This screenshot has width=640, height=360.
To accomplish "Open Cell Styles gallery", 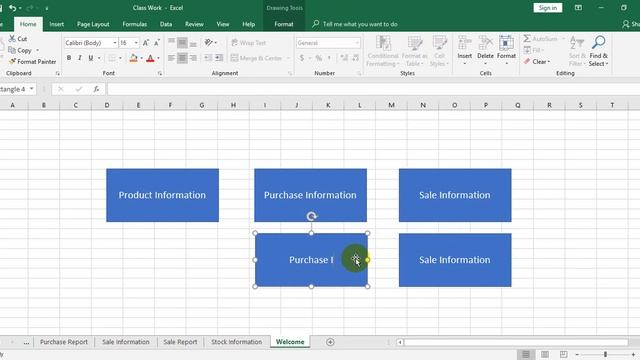I will pos(439,51).
